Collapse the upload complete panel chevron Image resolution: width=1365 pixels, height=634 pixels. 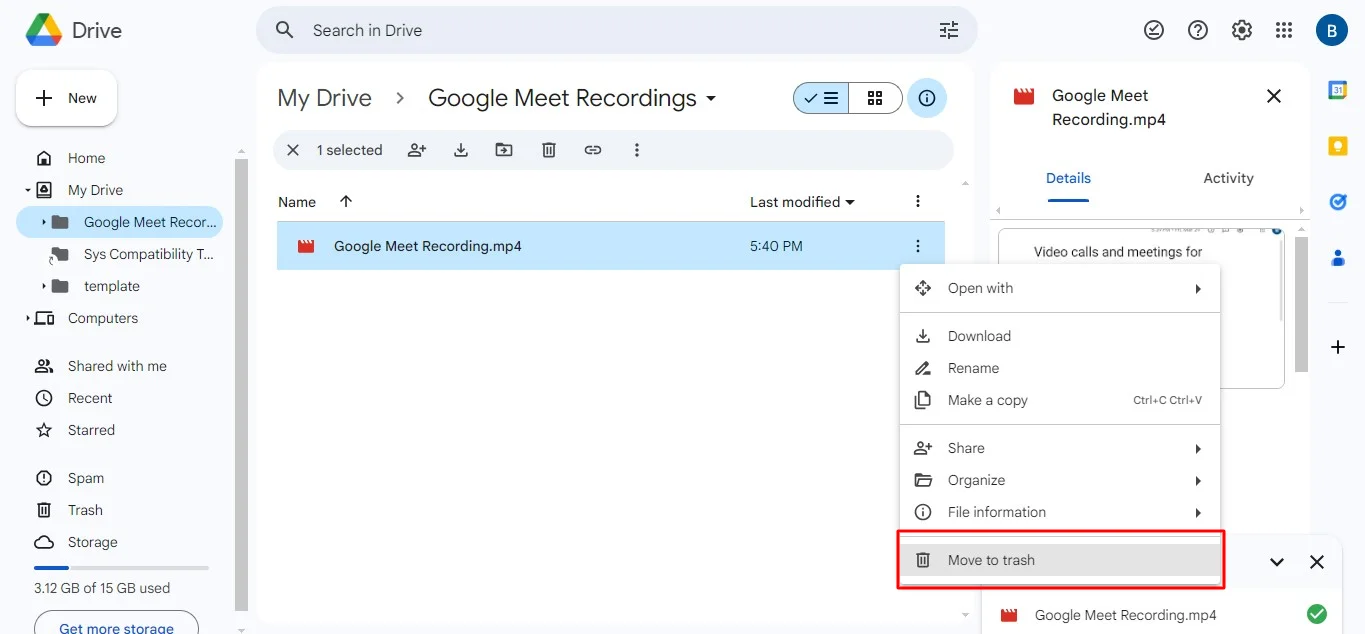pos(1276,562)
